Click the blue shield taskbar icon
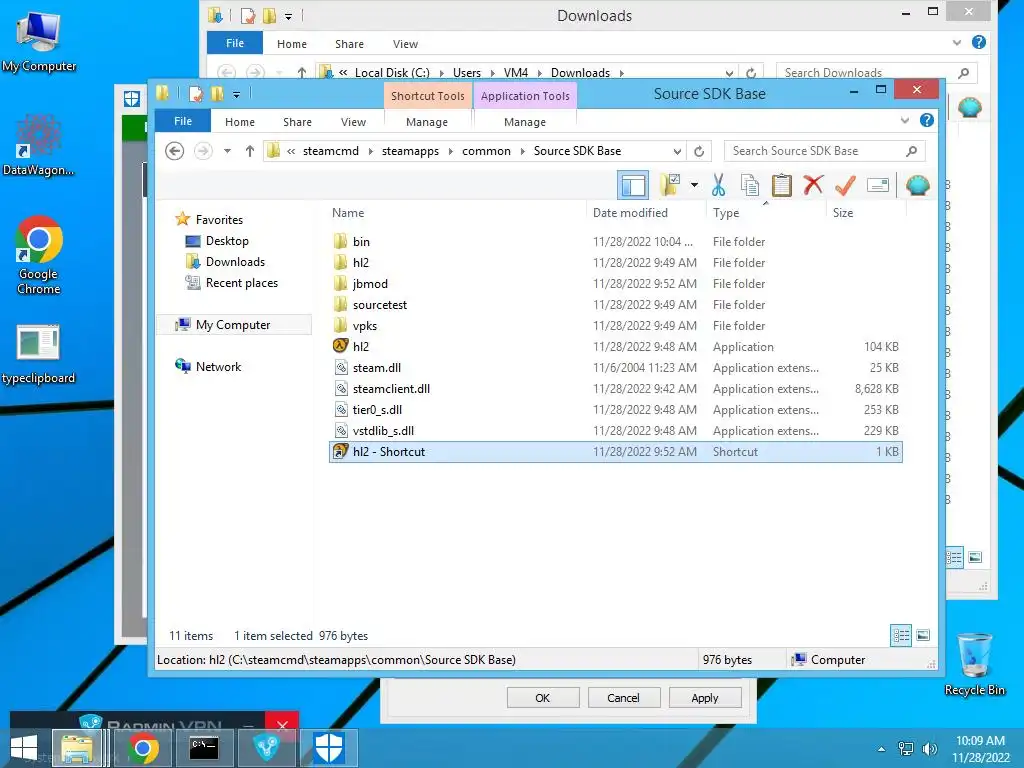 pyautogui.click(x=328, y=748)
